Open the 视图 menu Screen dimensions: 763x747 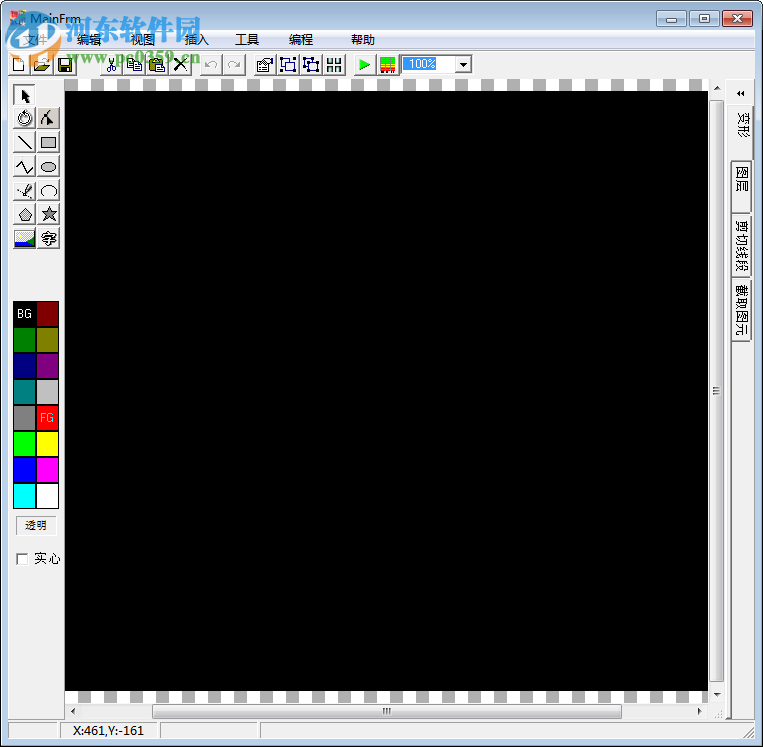143,40
